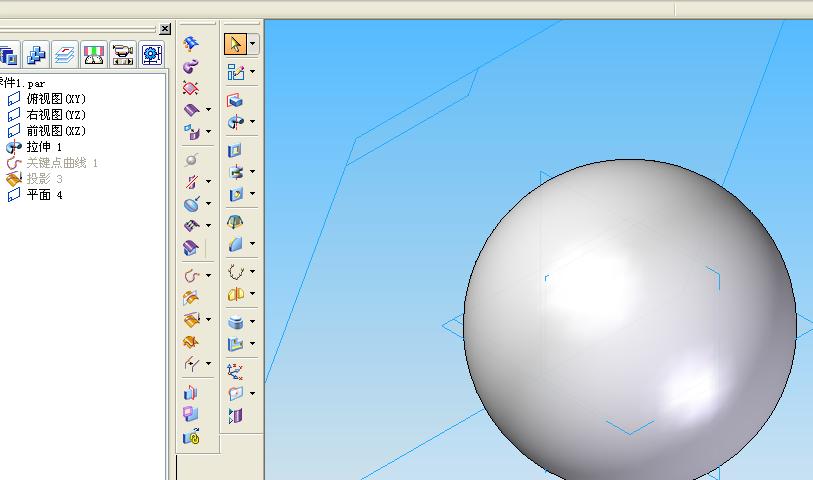Choose the Project Curve tool
This screenshot has height=480, width=813.
pos(191,320)
